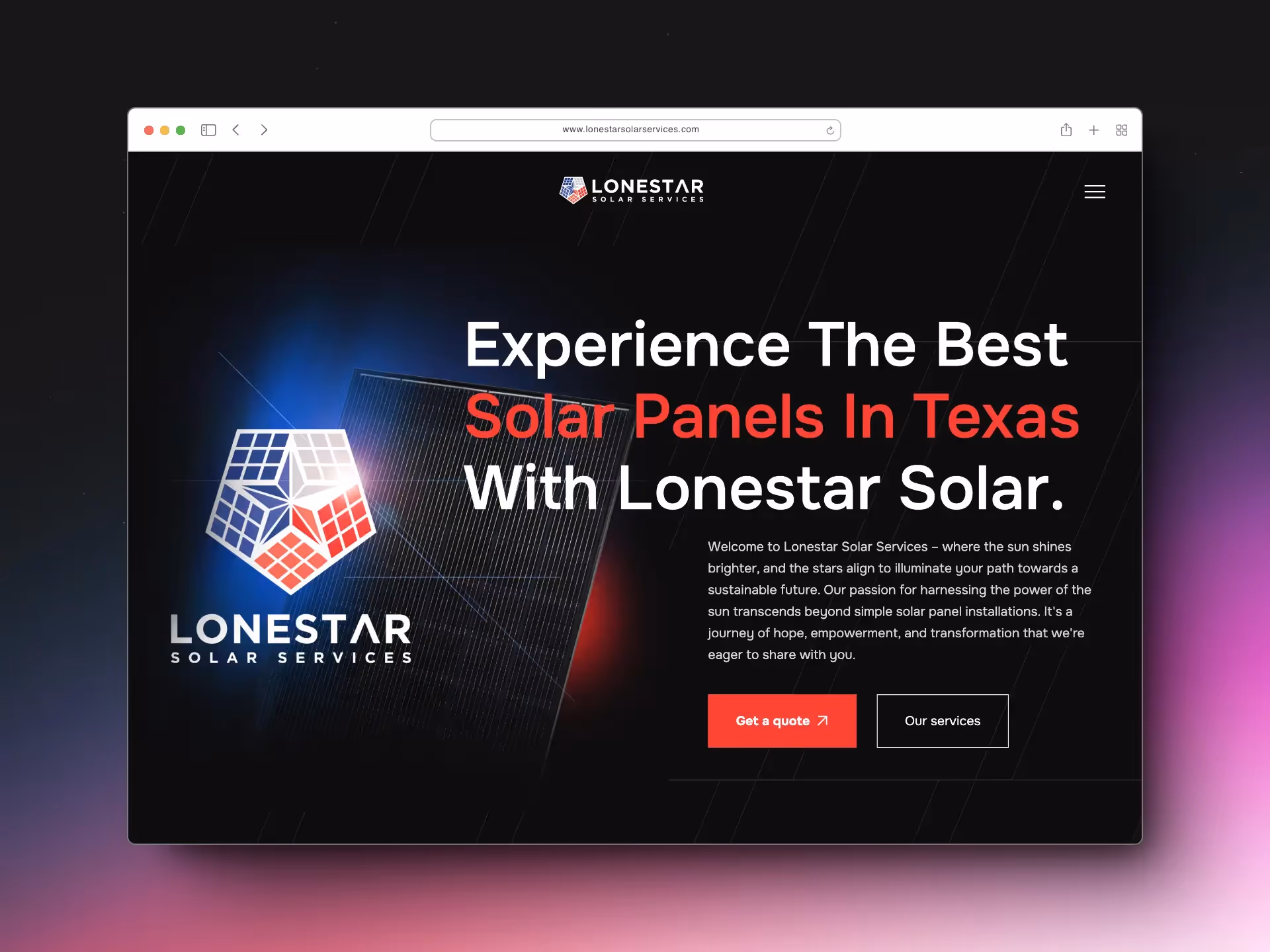Screen dimensions: 1270x952
Task: Open the Our services button
Action: pos(943,721)
